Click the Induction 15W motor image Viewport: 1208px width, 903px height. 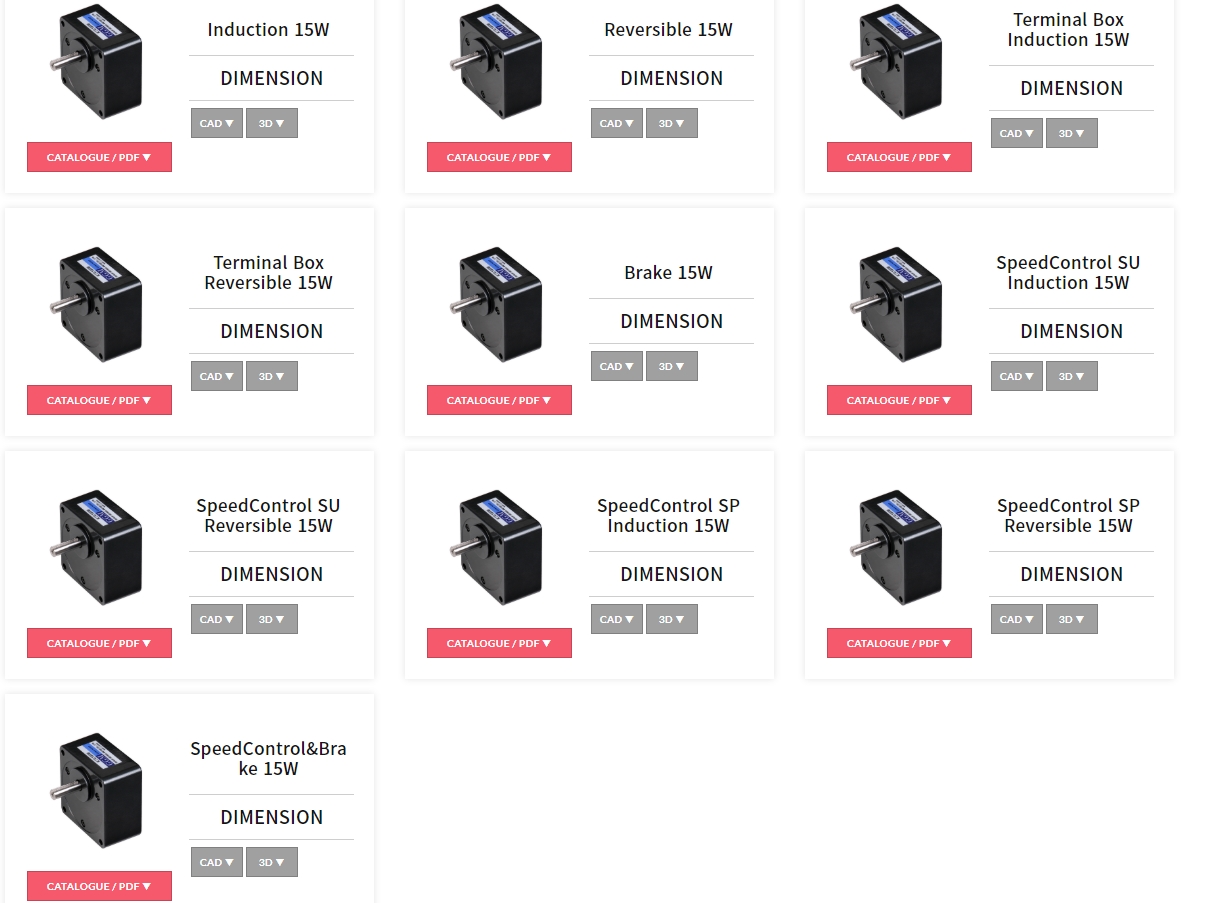99,62
